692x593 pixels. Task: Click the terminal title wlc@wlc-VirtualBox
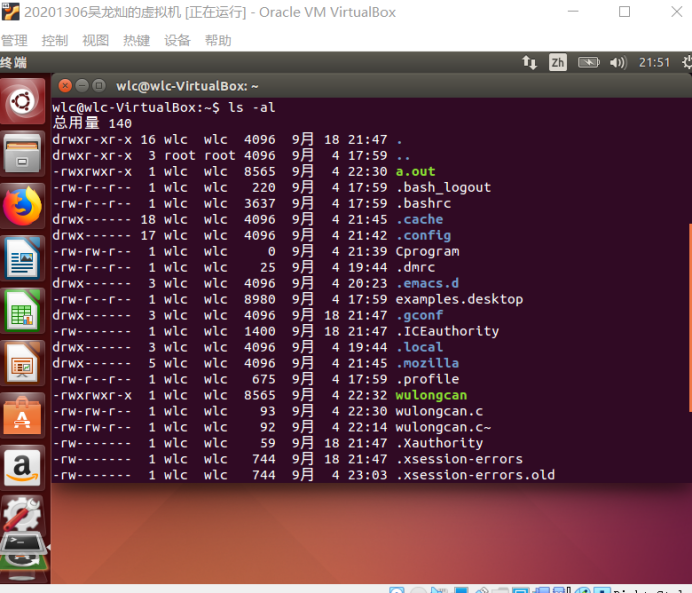(187, 86)
